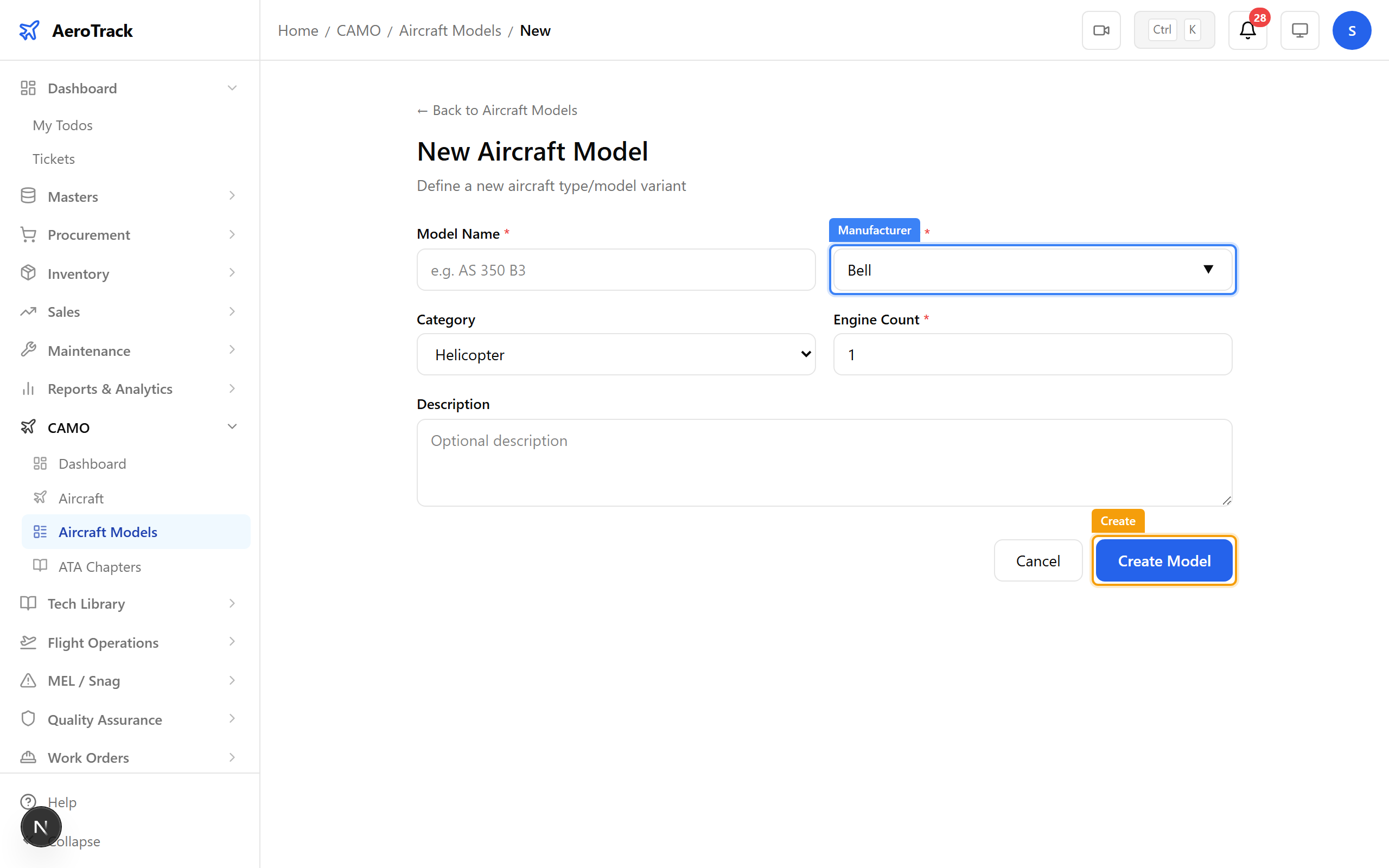Open the Procurement cart icon
The height and width of the screenshot is (868, 1389).
pos(28,234)
